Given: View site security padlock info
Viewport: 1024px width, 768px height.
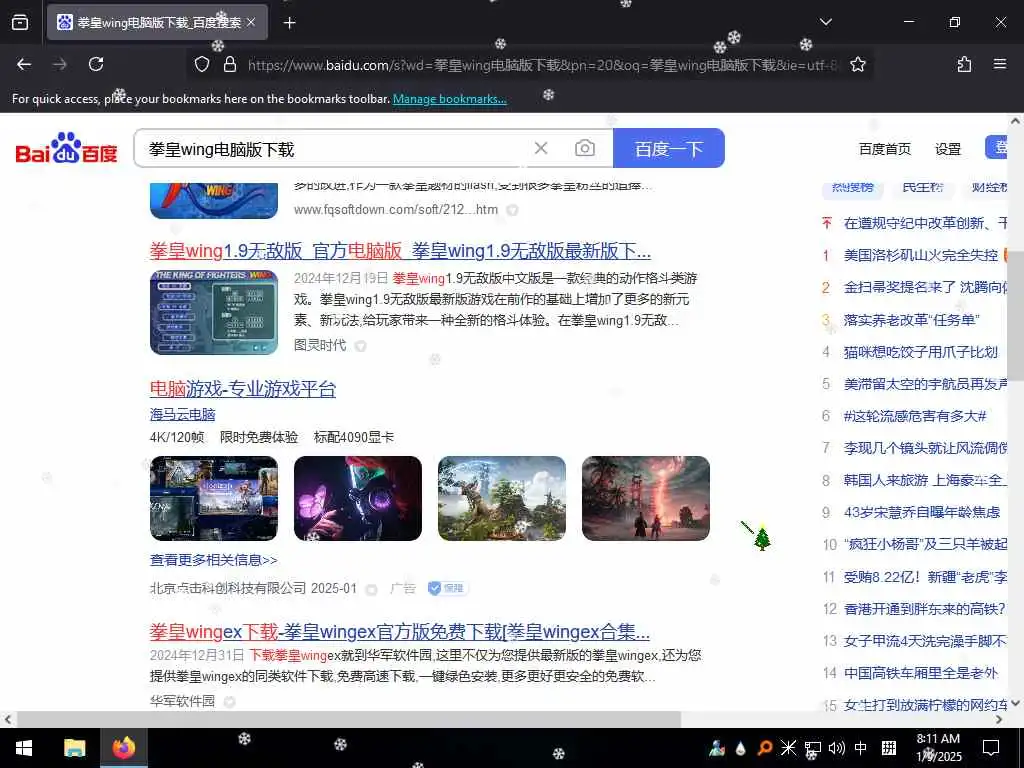Looking at the screenshot, I should click(x=229, y=64).
